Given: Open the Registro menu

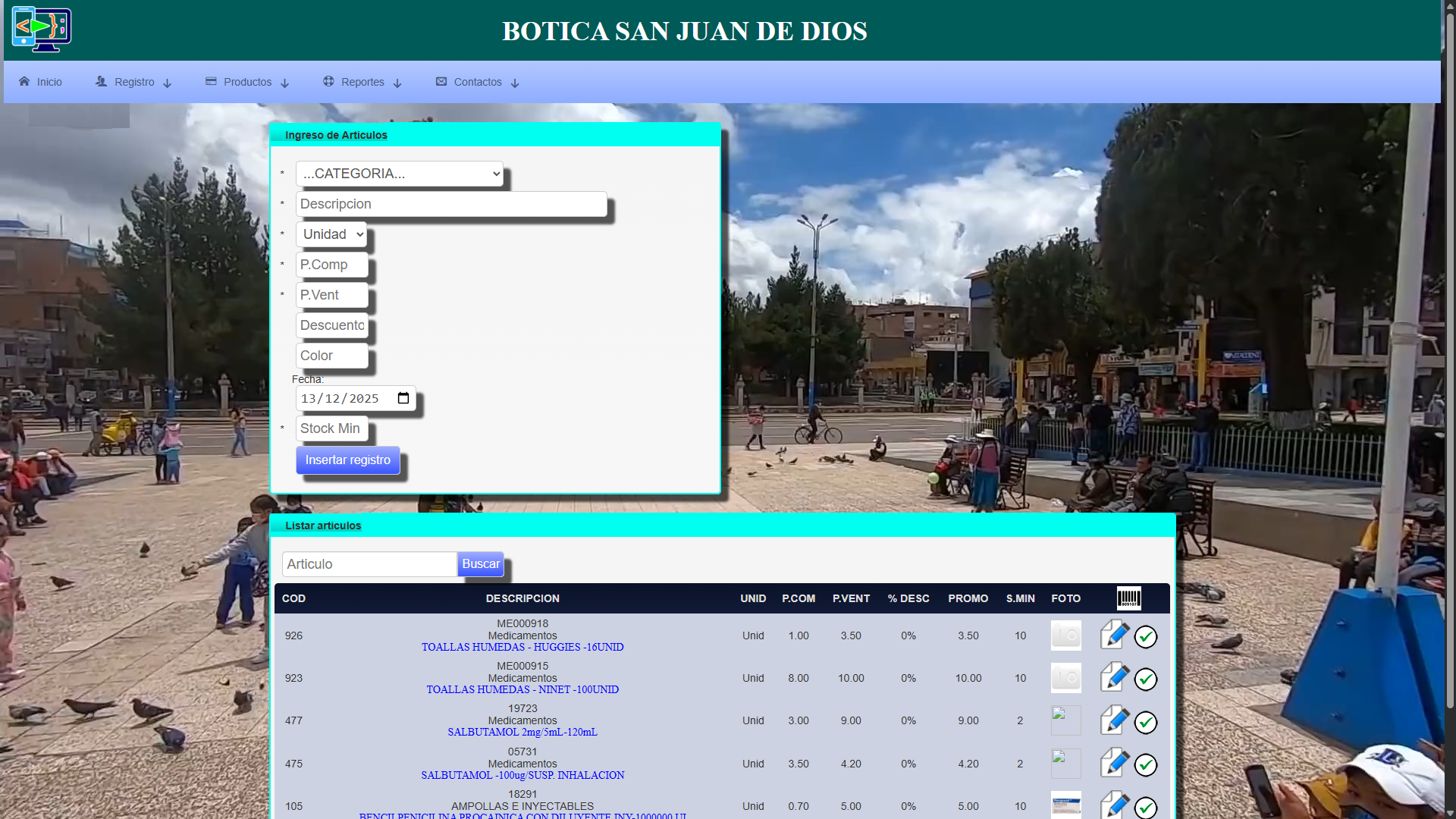Looking at the screenshot, I should coord(133,82).
